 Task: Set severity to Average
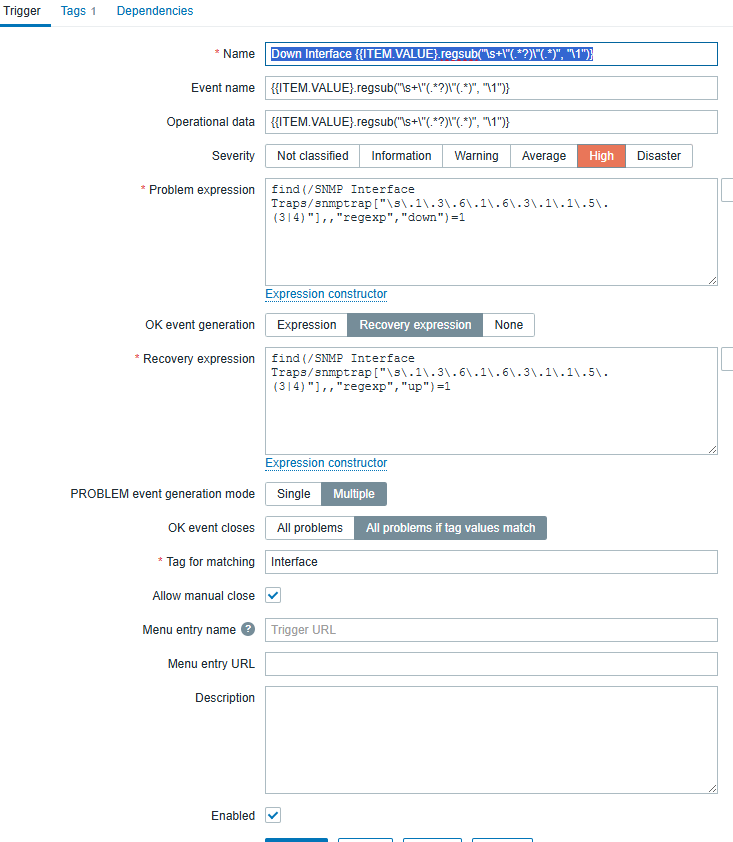point(543,156)
